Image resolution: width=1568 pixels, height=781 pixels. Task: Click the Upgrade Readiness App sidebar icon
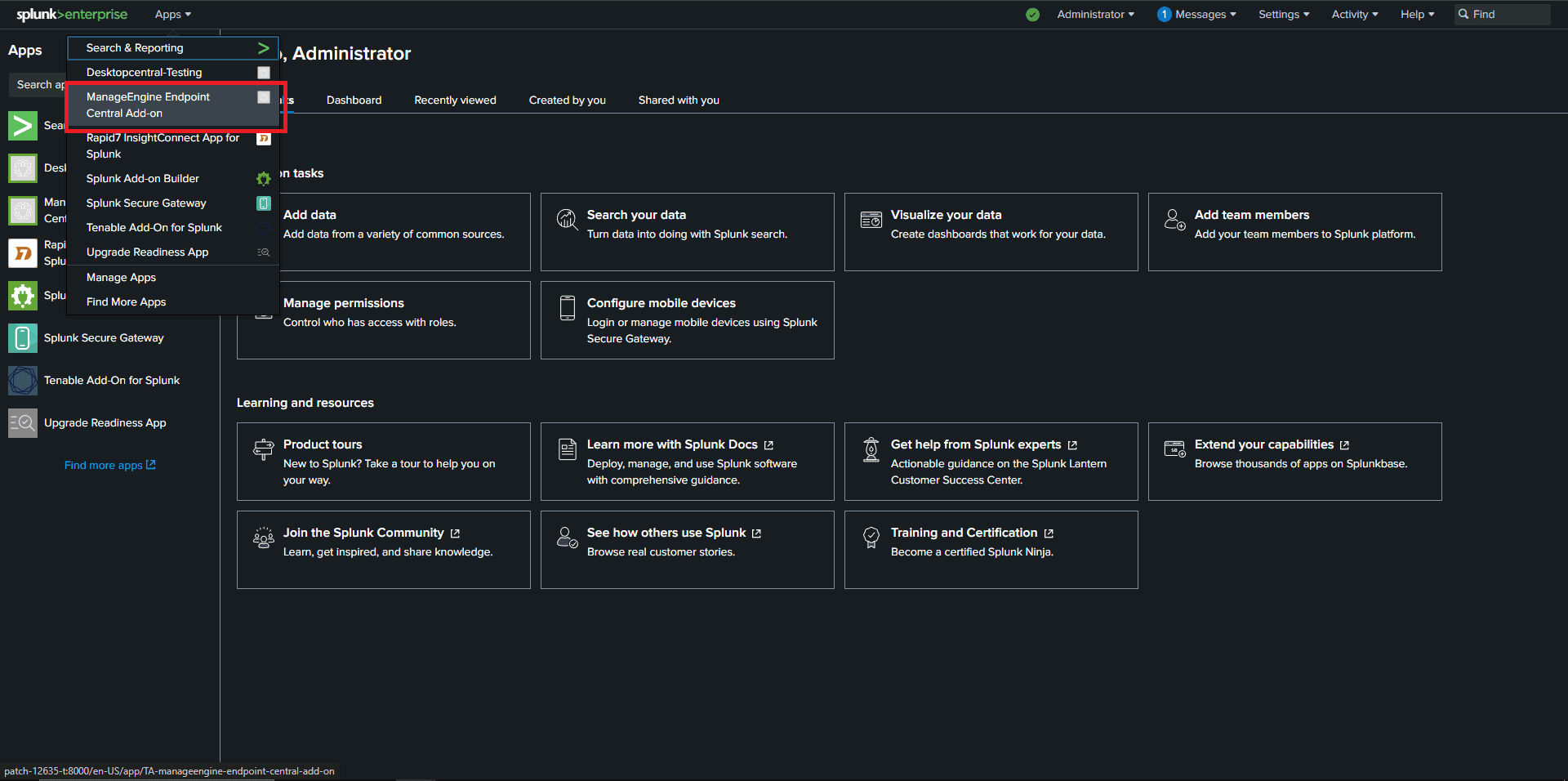pos(23,423)
